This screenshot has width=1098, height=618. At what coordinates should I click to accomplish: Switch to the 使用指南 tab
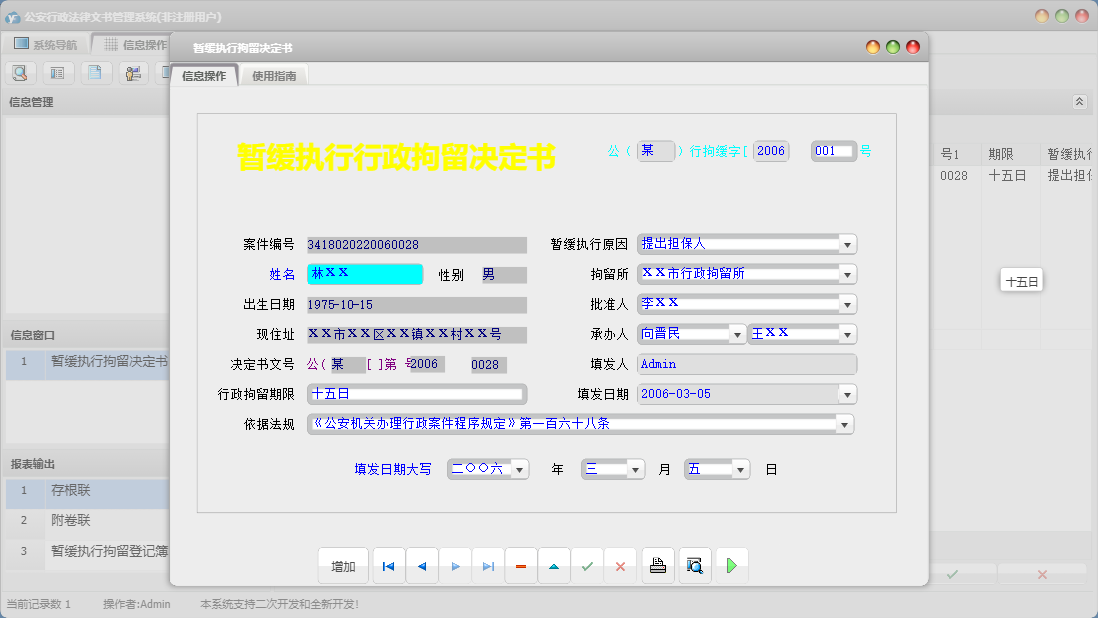[272, 74]
